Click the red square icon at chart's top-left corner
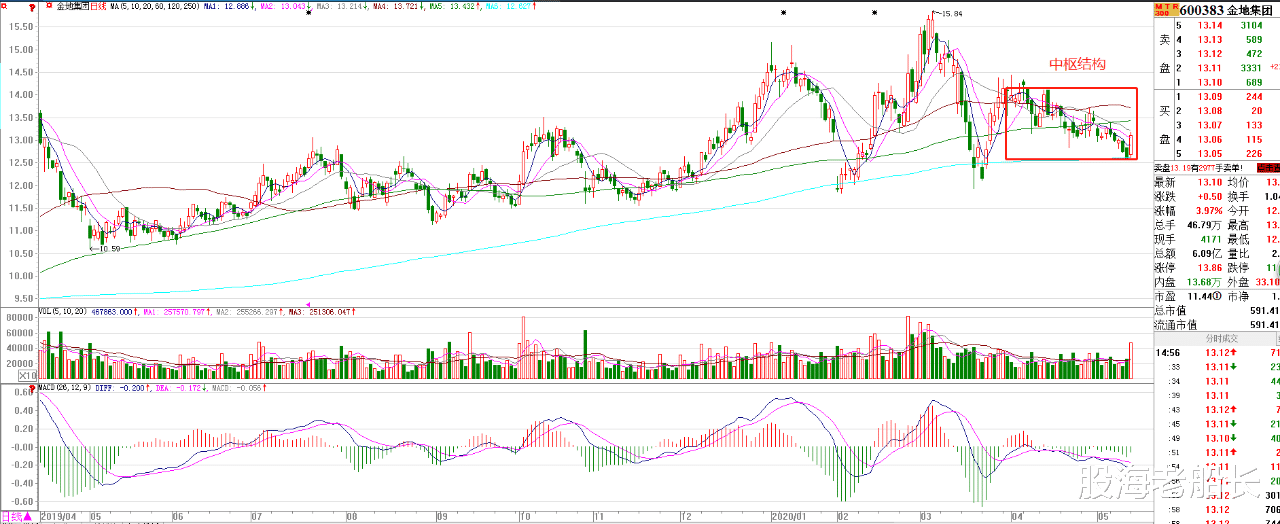This screenshot has height=524, width=1280. pyautogui.click(x=5, y=5)
